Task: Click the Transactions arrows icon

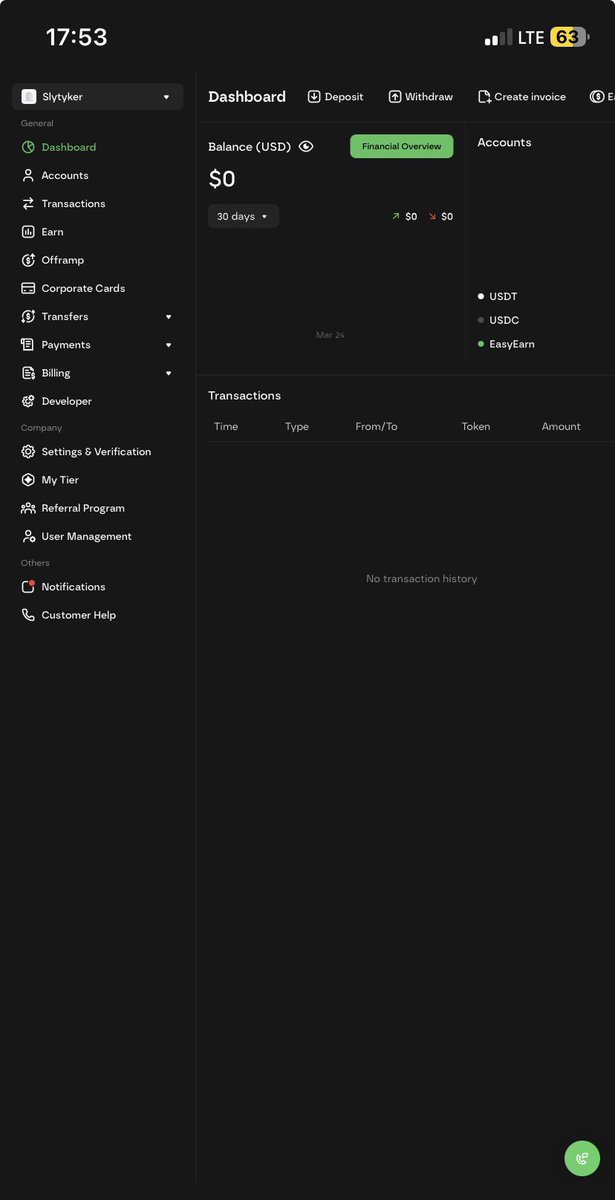Action: tap(28, 203)
